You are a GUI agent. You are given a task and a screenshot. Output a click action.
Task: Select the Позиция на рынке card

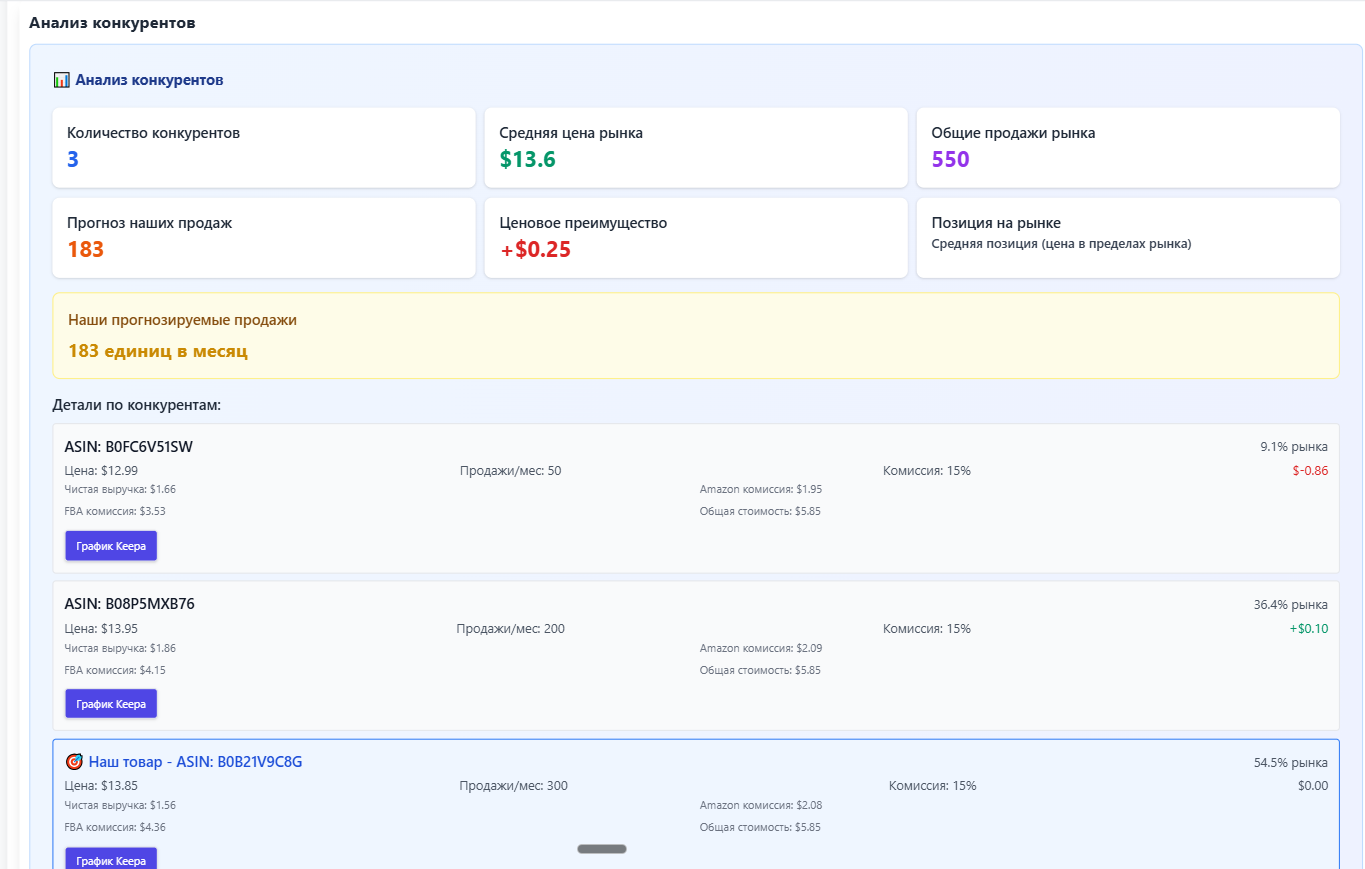pos(1127,237)
